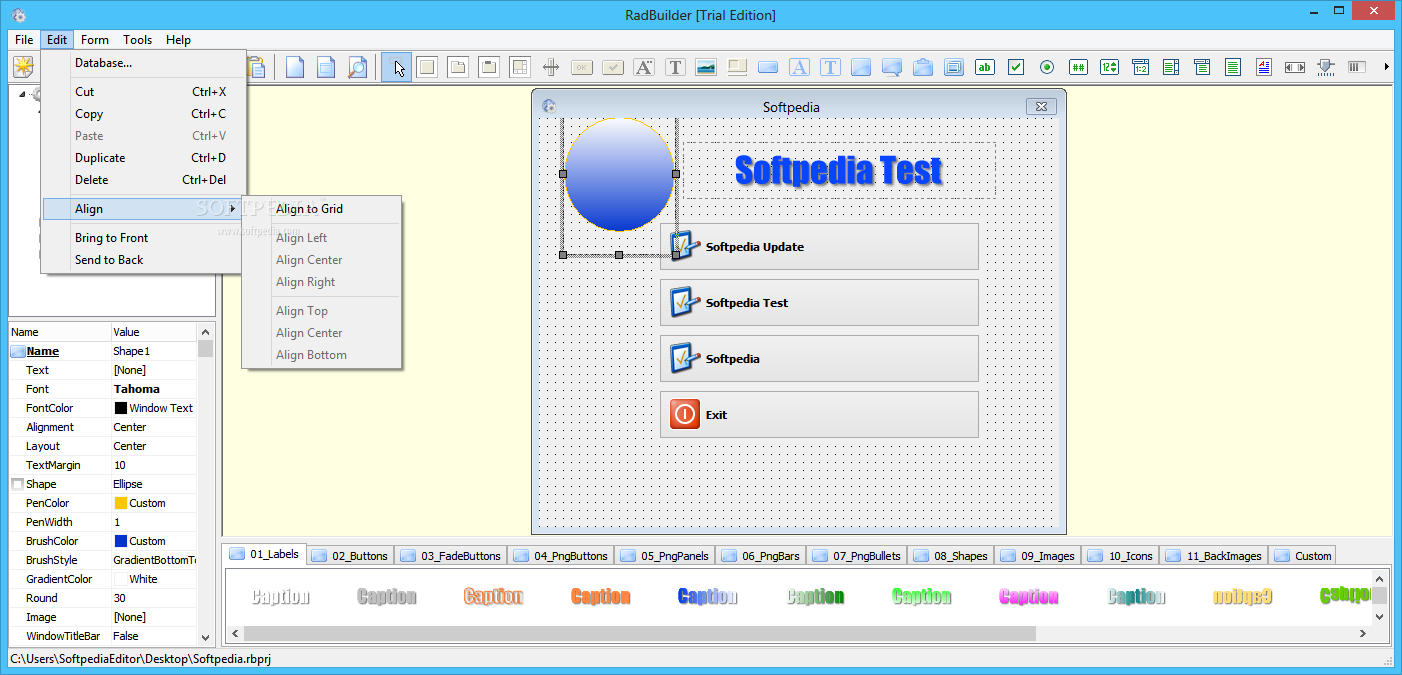The image size is (1402, 675).
Task: Select the radio button component tool
Action: coord(1047,67)
